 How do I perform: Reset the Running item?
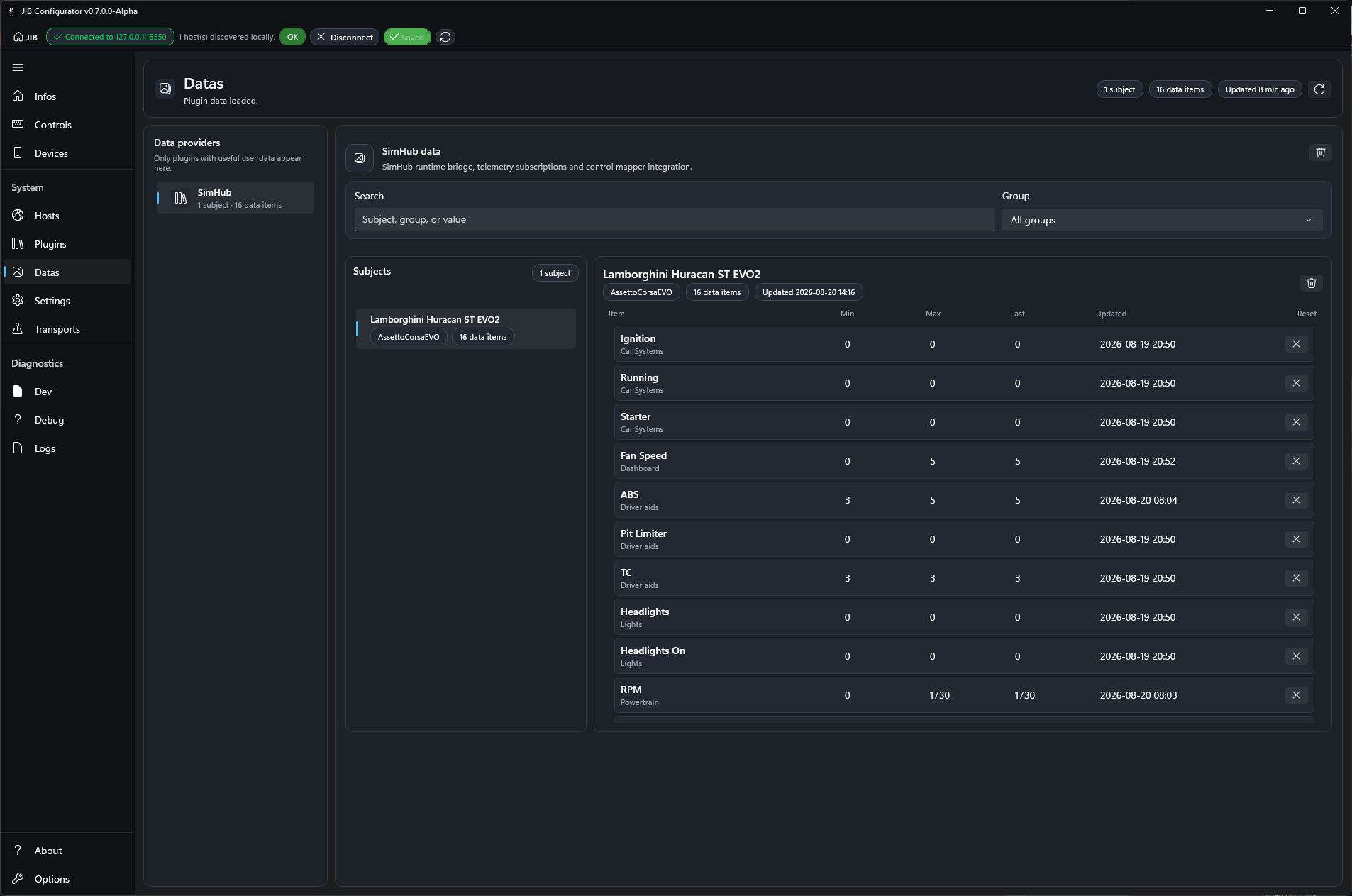coord(1296,383)
